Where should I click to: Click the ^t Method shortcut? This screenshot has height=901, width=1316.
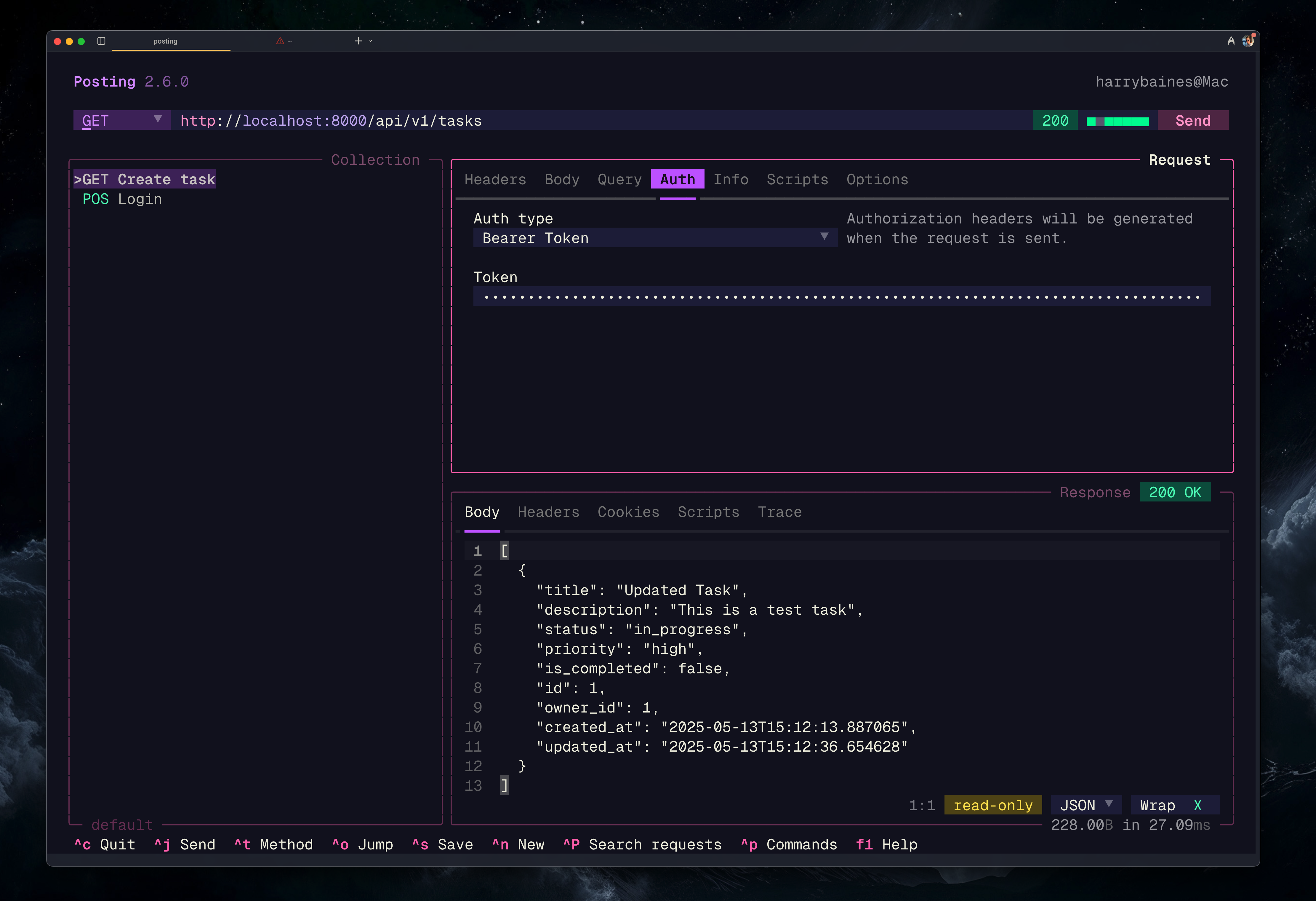pyautogui.click(x=273, y=844)
